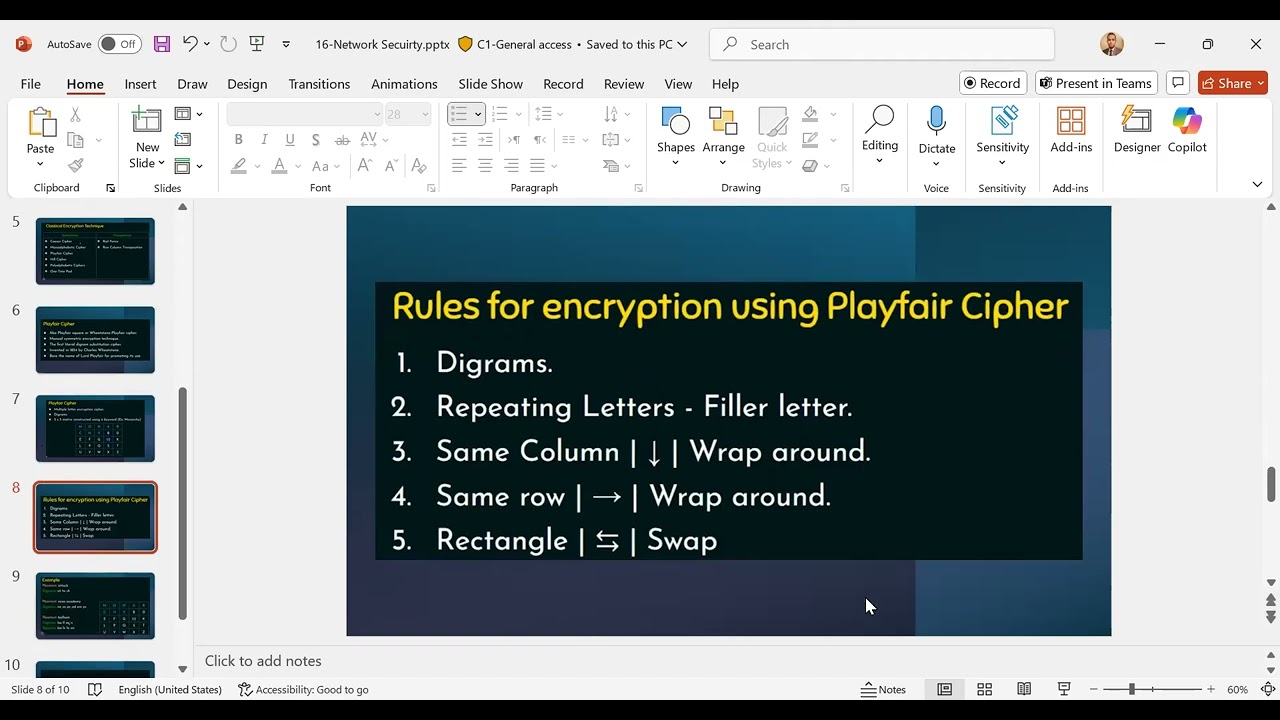Click Accessibility: Good to go status

click(x=303, y=689)
